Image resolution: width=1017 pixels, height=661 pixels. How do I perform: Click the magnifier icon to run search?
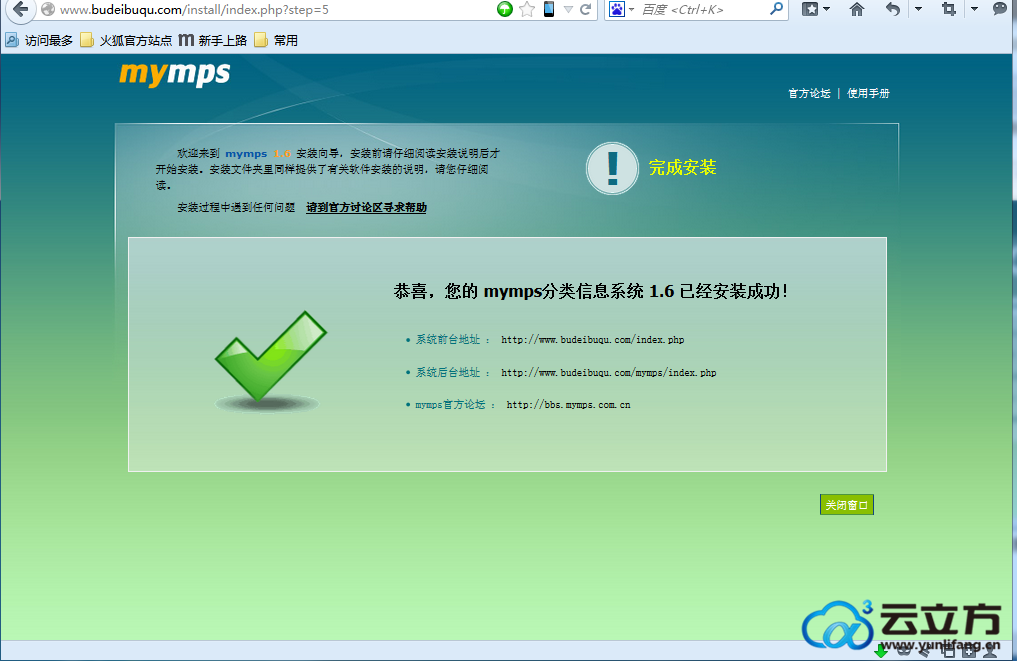click(776, 9)
